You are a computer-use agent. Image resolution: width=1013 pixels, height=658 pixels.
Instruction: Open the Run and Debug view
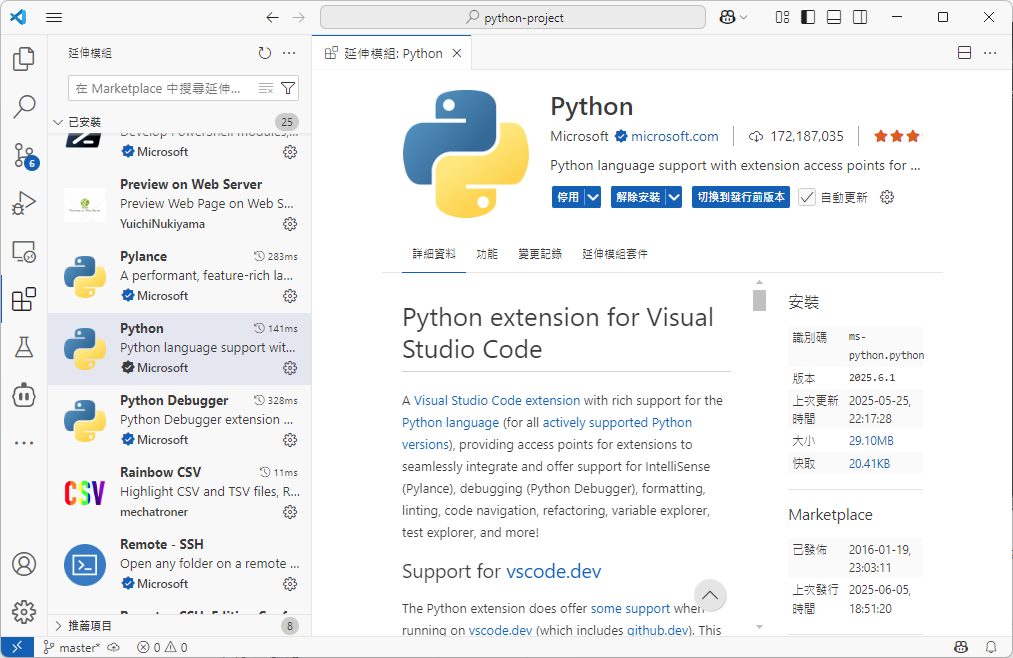24,203
